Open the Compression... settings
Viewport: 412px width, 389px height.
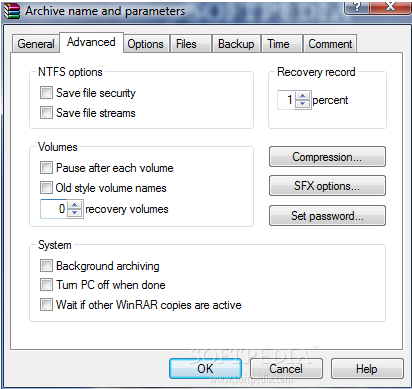327,157
